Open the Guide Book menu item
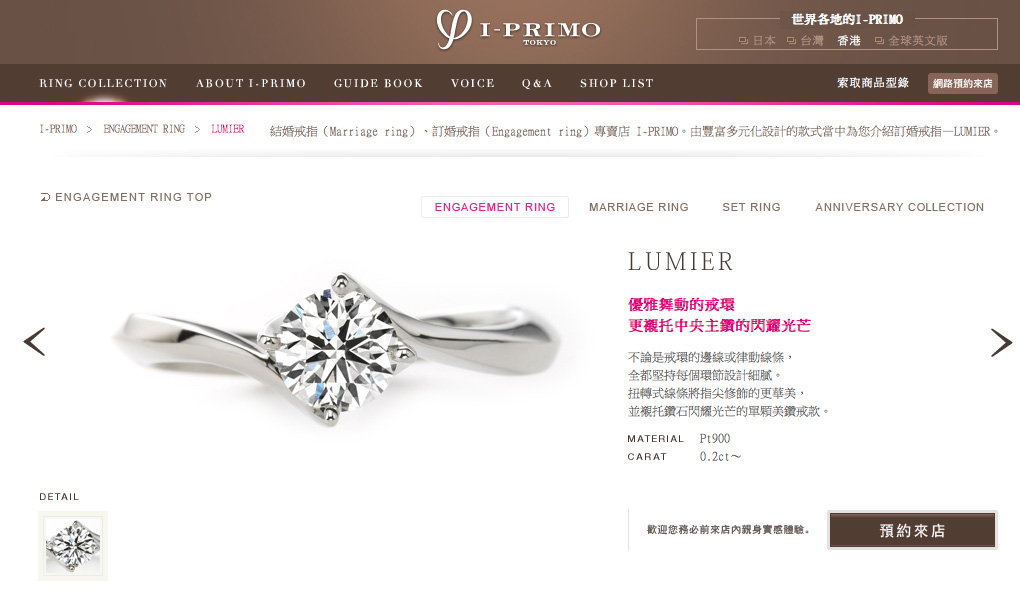The height and width of the screenshot is (601, 1020). [378, 83]
